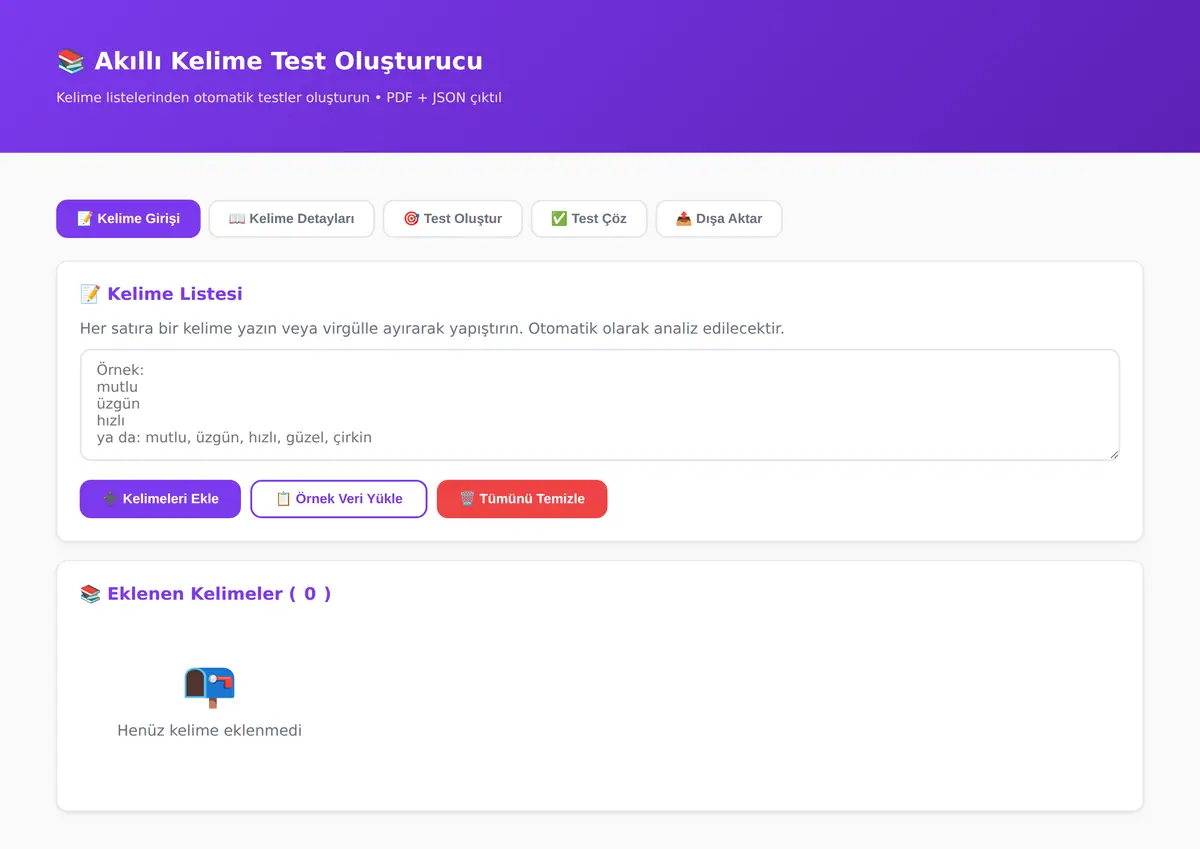Screen dimensions: 1200x849
Task: Click the outbox icon on Dışa Aktar
Action: [x=684, y=219]
